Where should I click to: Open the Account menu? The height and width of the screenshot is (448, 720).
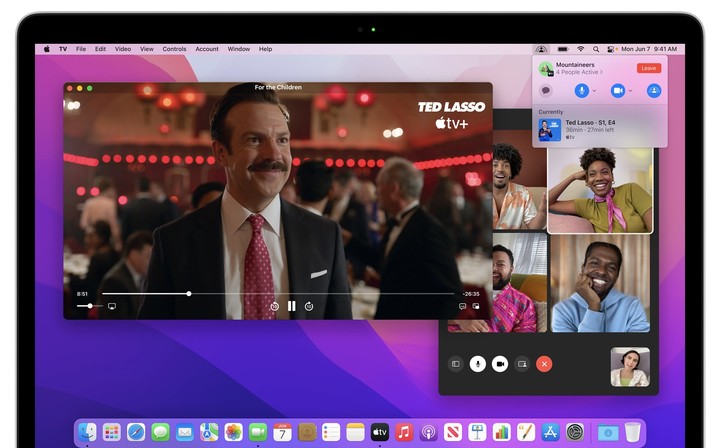(x=207, y=49)
